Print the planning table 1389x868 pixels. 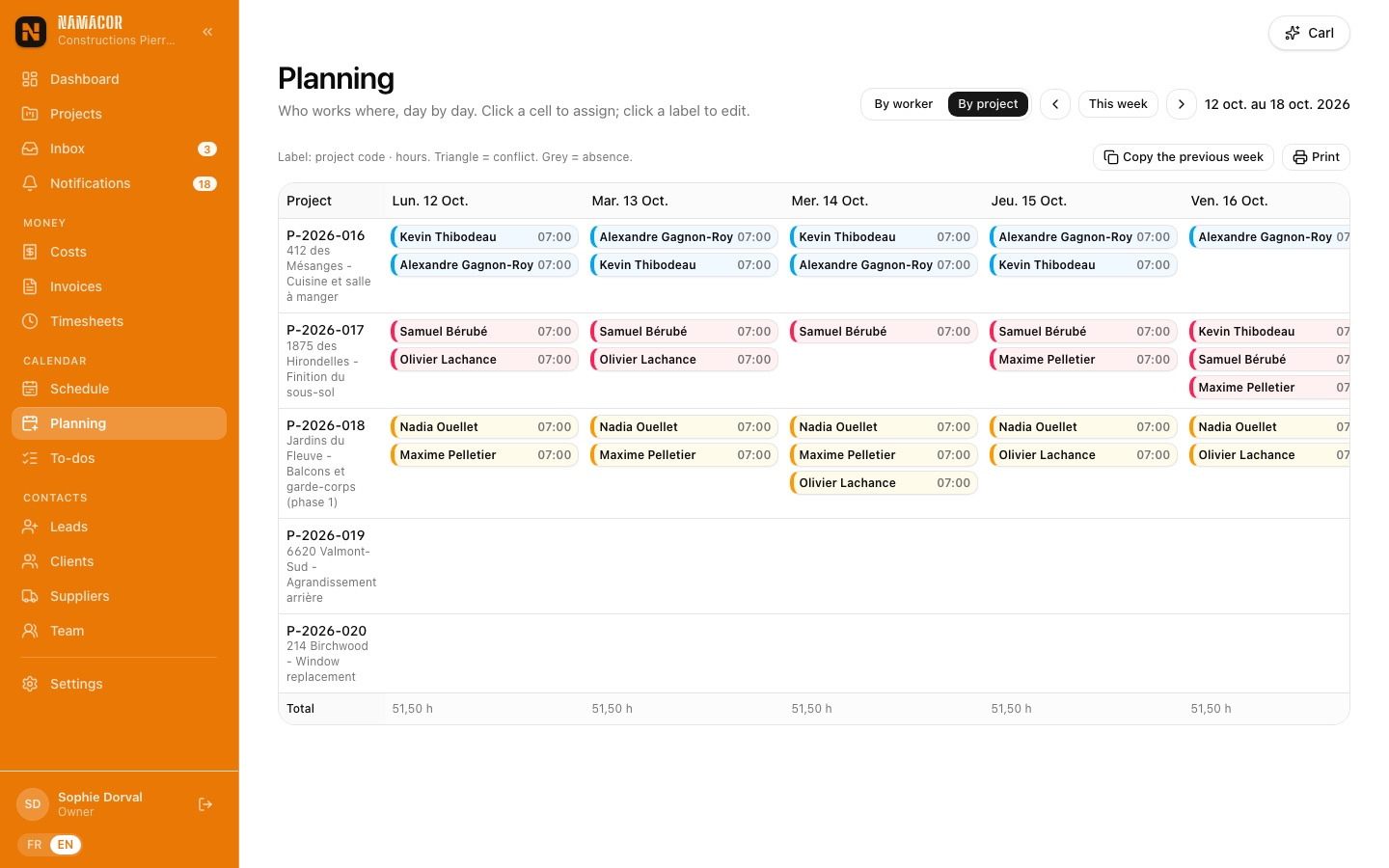[x=1316, y=157]
